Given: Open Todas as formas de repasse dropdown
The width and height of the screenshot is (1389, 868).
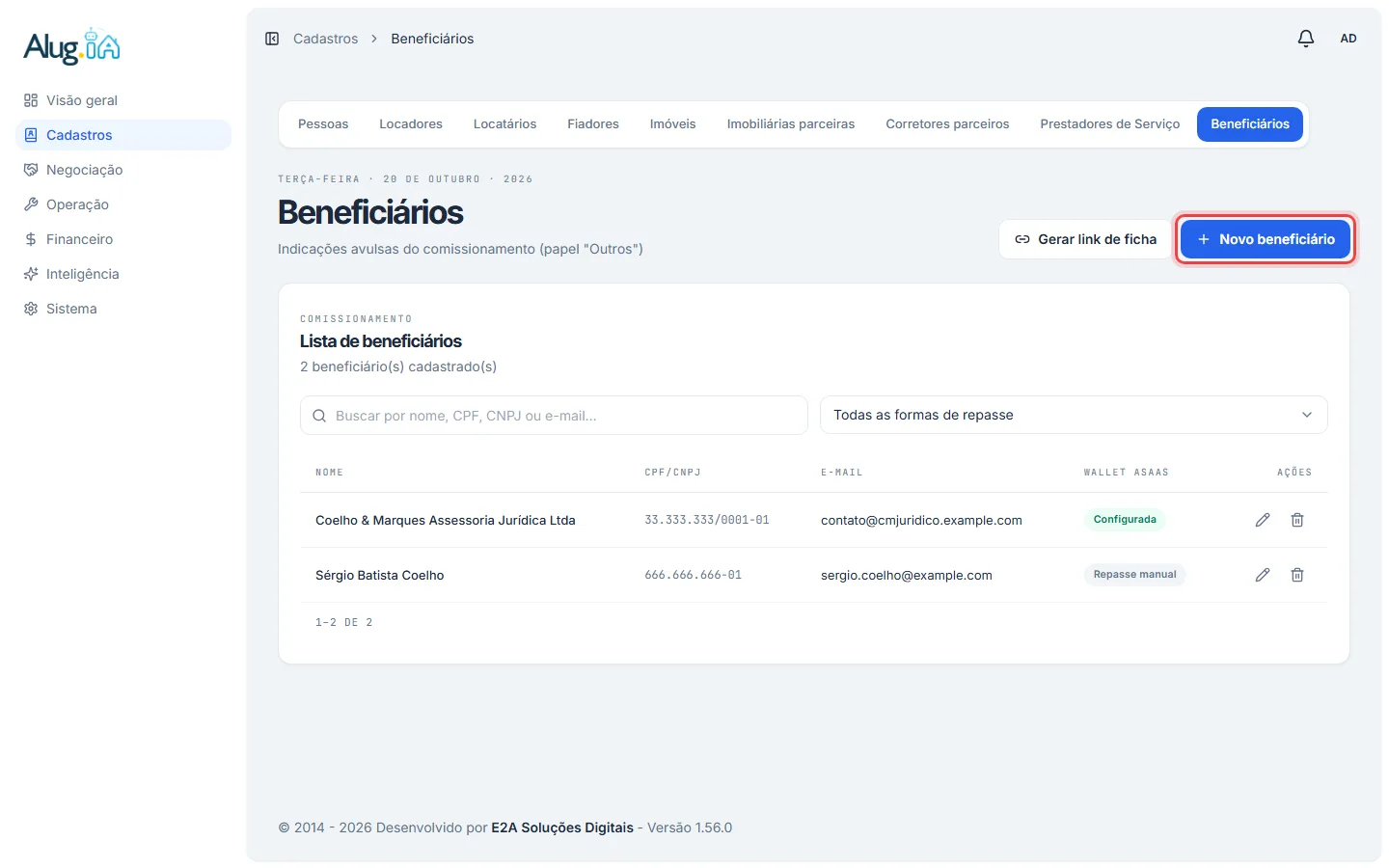Looking at the screenshot, I should coord(1074,415).
